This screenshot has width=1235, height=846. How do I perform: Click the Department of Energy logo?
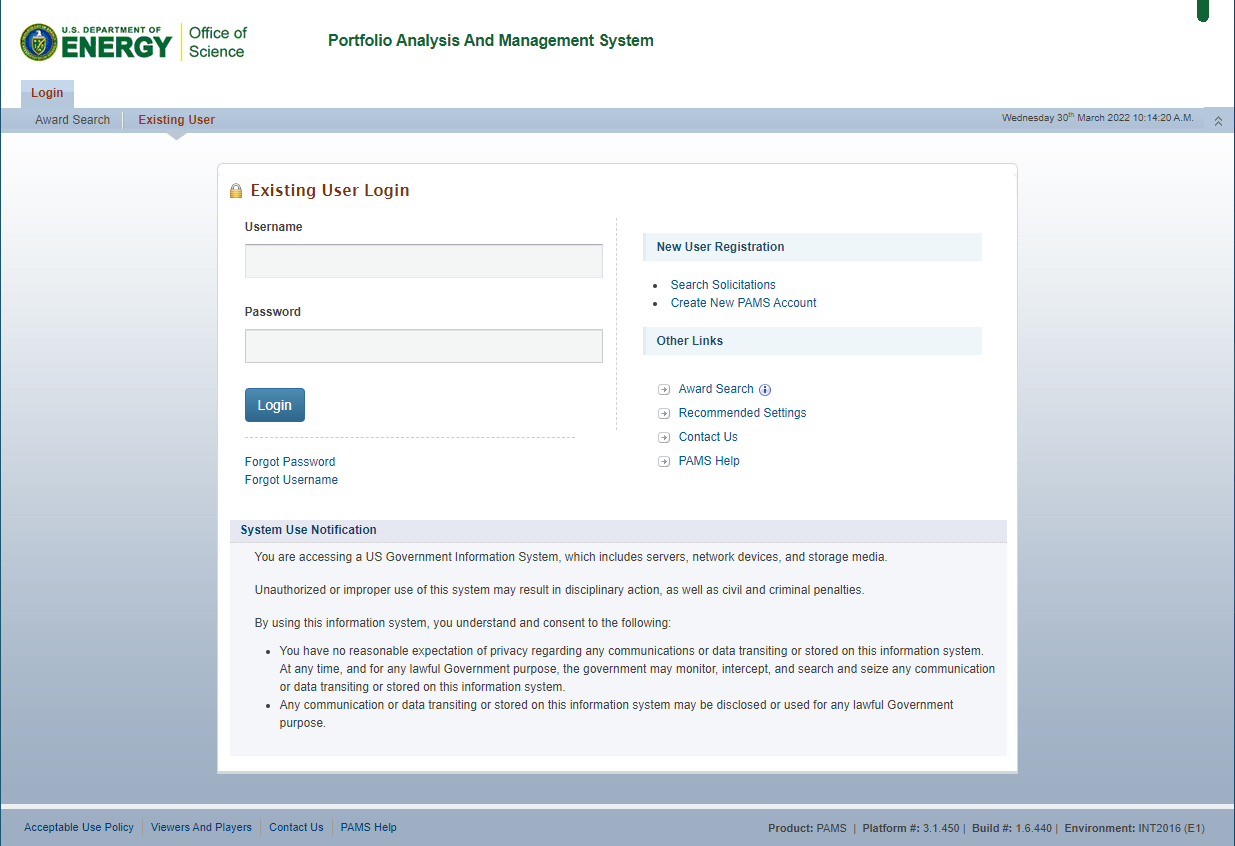(x=96, y=42)
